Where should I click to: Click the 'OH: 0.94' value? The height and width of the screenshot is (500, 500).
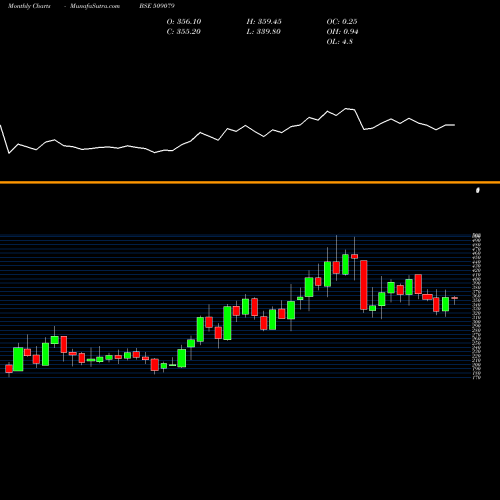pyautogui.click(x=342, y=32)
